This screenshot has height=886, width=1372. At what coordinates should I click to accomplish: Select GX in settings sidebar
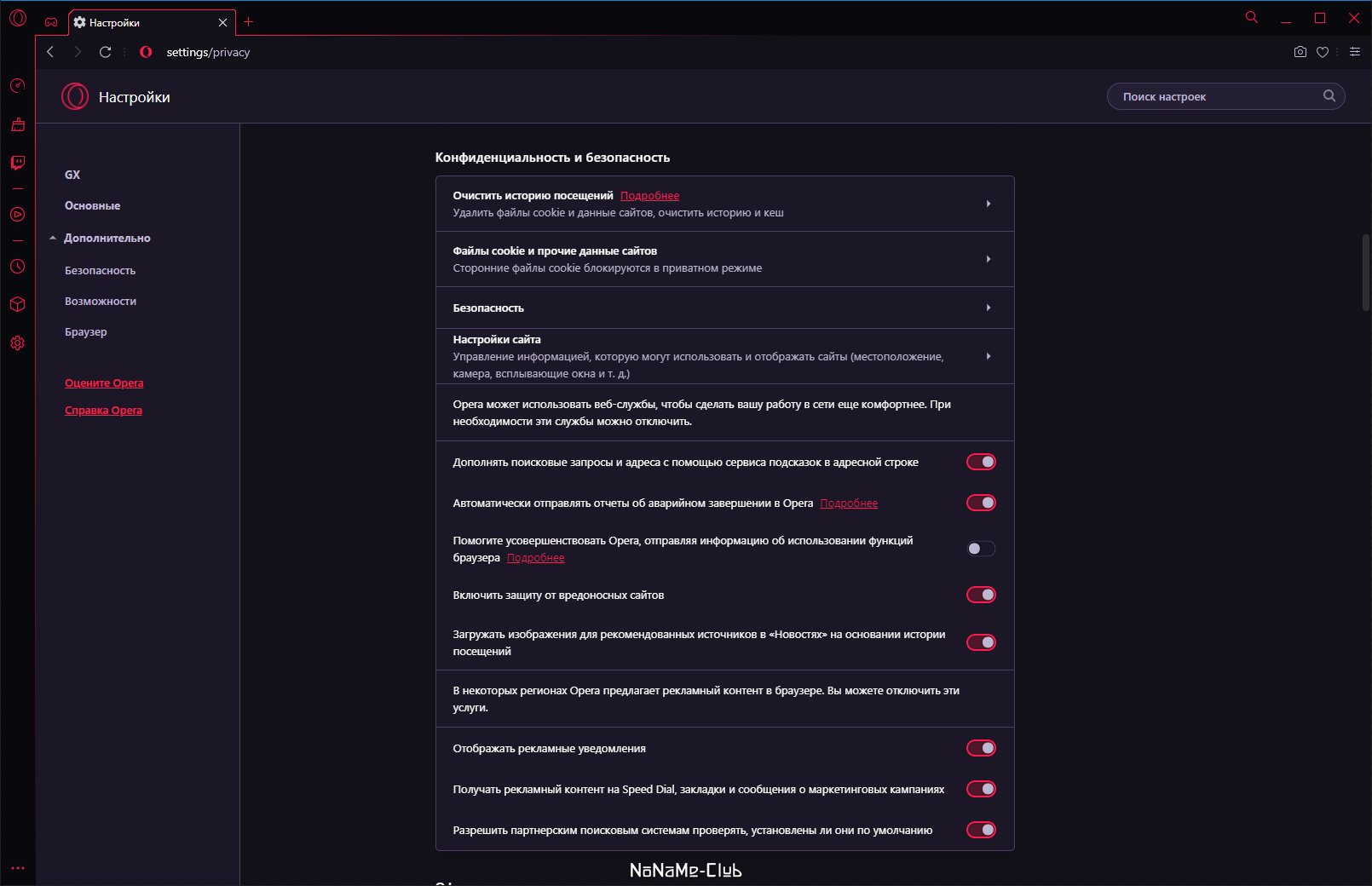(x=72, y=175)
